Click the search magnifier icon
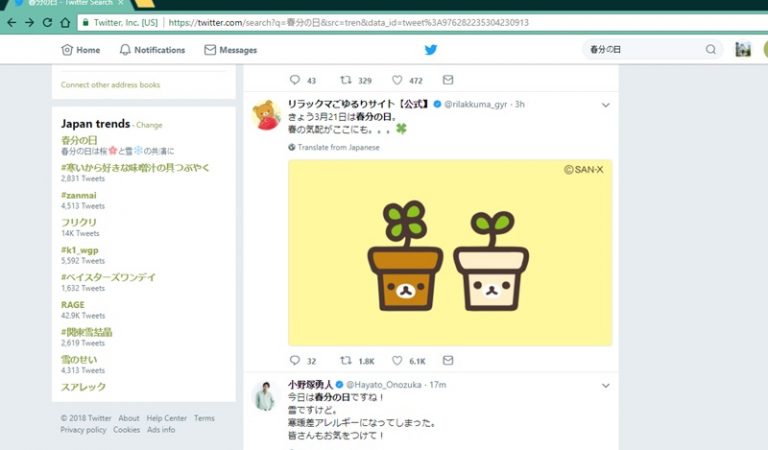Viewport: 768px width, 450px height. click(x=711, y=49)
